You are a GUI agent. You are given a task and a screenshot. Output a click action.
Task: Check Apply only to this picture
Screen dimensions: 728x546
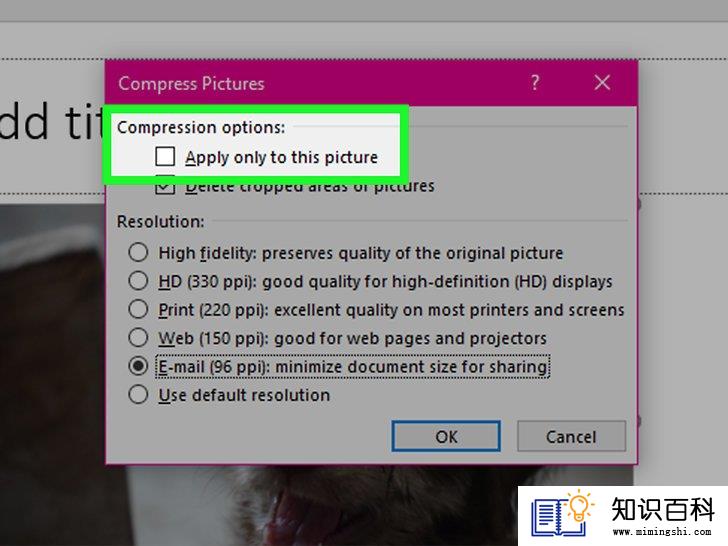coord(165,157)
